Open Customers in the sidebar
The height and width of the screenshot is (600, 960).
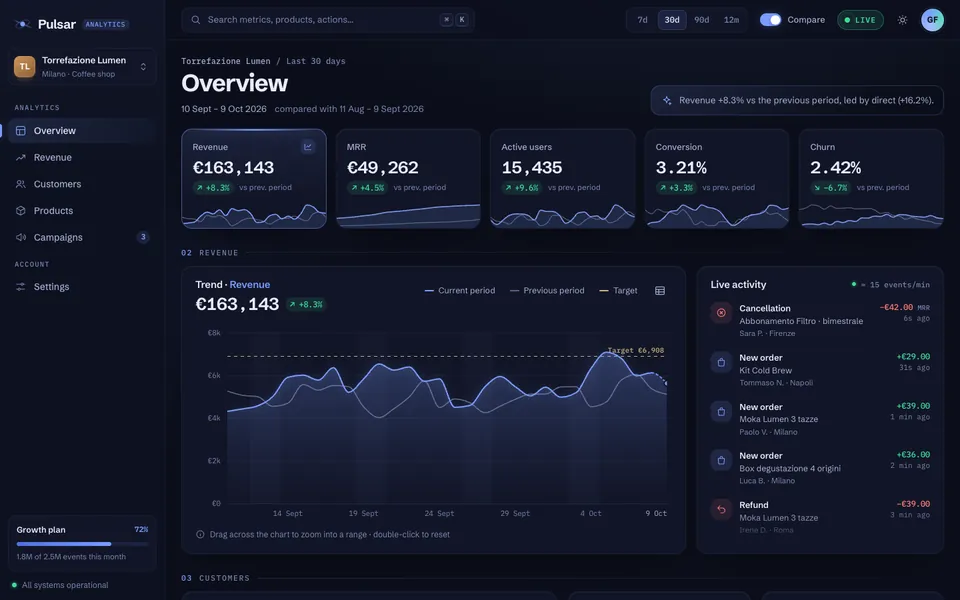(82, 184)
